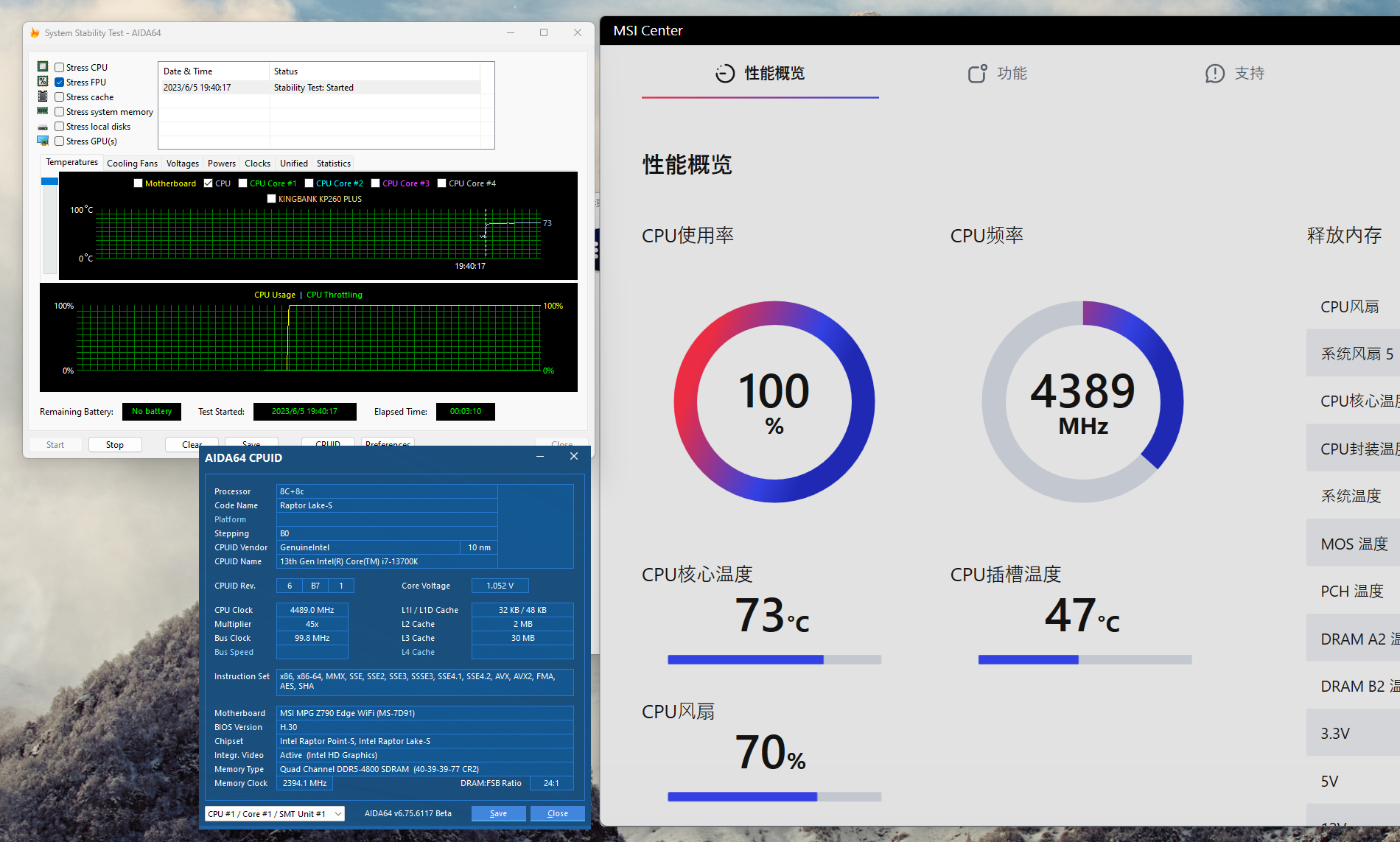The image size is (1400, 842).
Task: Click the AIDA64 flame app icon
Action: coord(35,33)
